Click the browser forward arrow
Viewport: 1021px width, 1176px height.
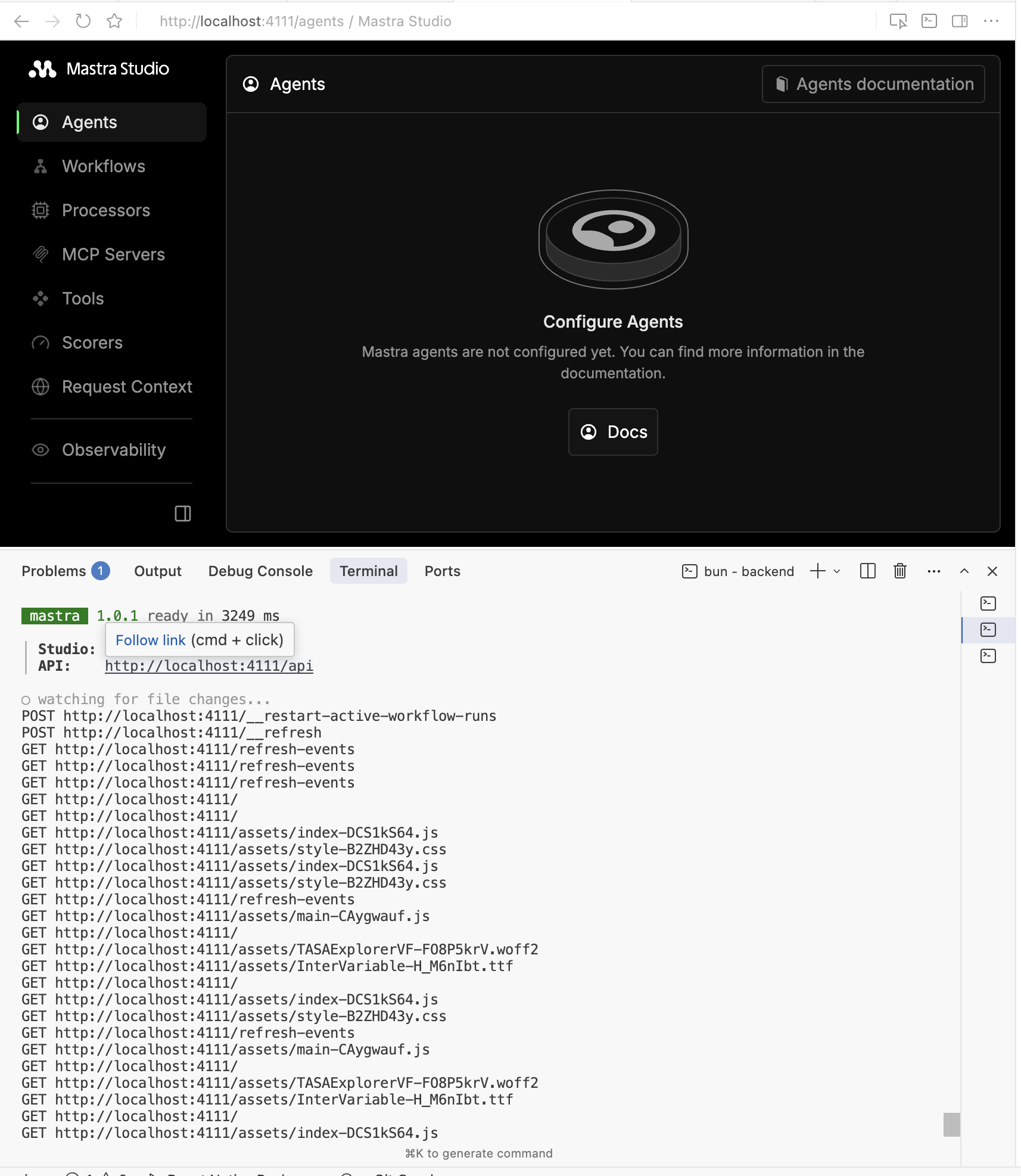coord(52,21)
